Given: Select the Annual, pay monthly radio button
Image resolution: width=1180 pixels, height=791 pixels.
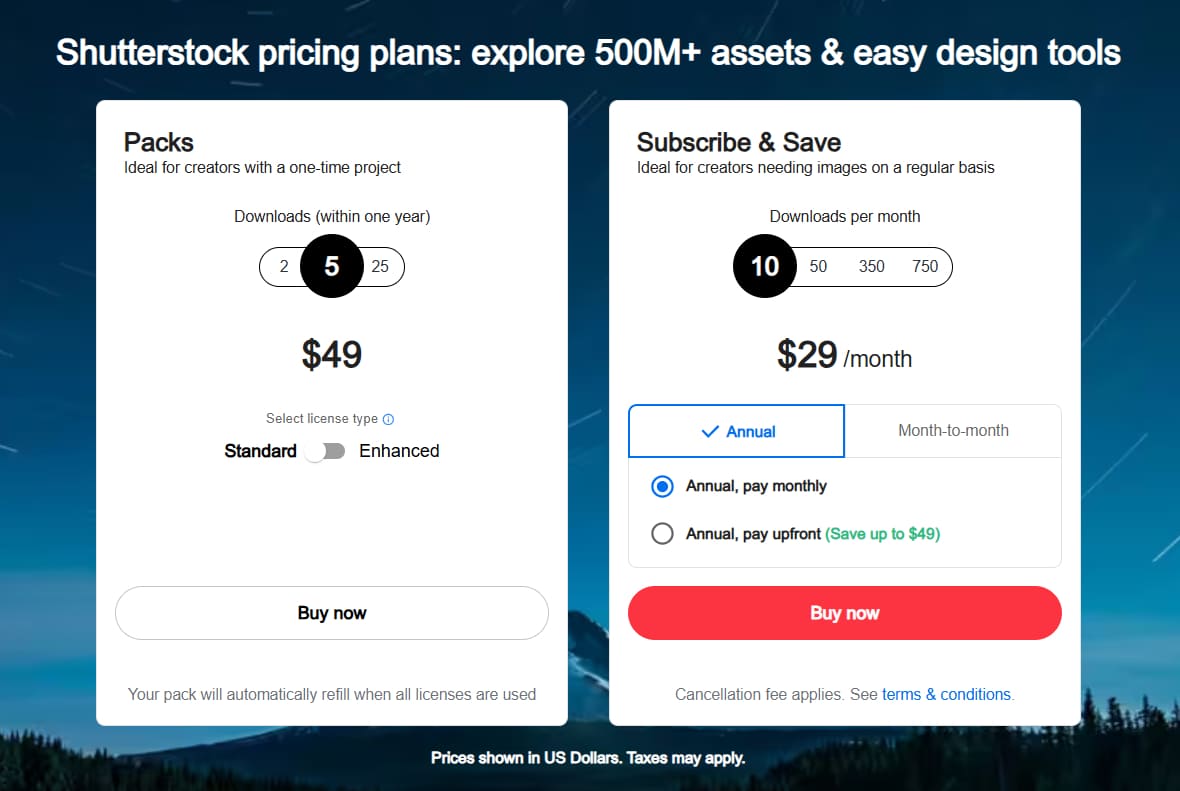Looking at the screenshot, I should (662, 487).
